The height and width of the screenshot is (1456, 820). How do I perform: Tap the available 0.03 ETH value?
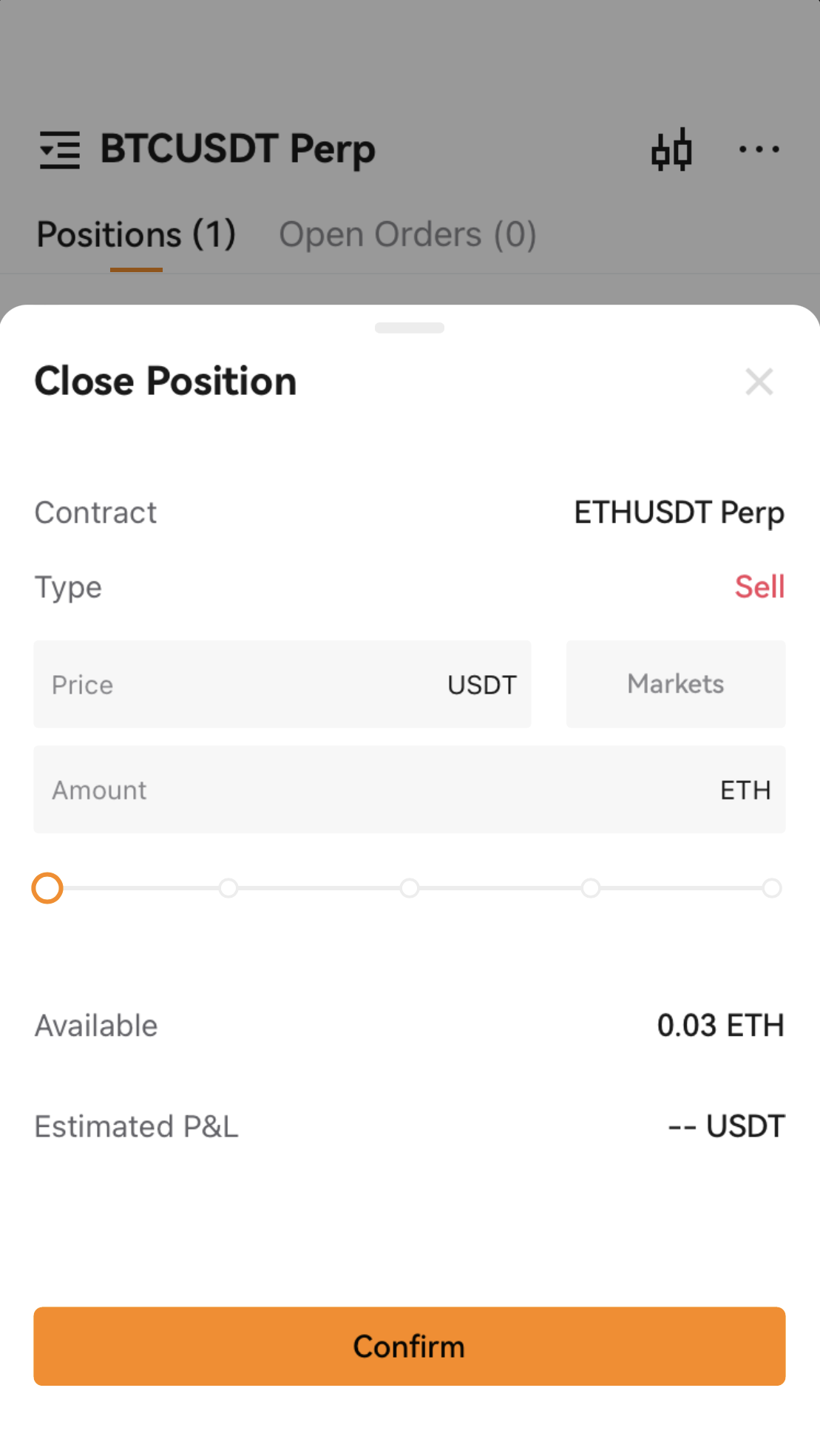[x=720, y=1026]
